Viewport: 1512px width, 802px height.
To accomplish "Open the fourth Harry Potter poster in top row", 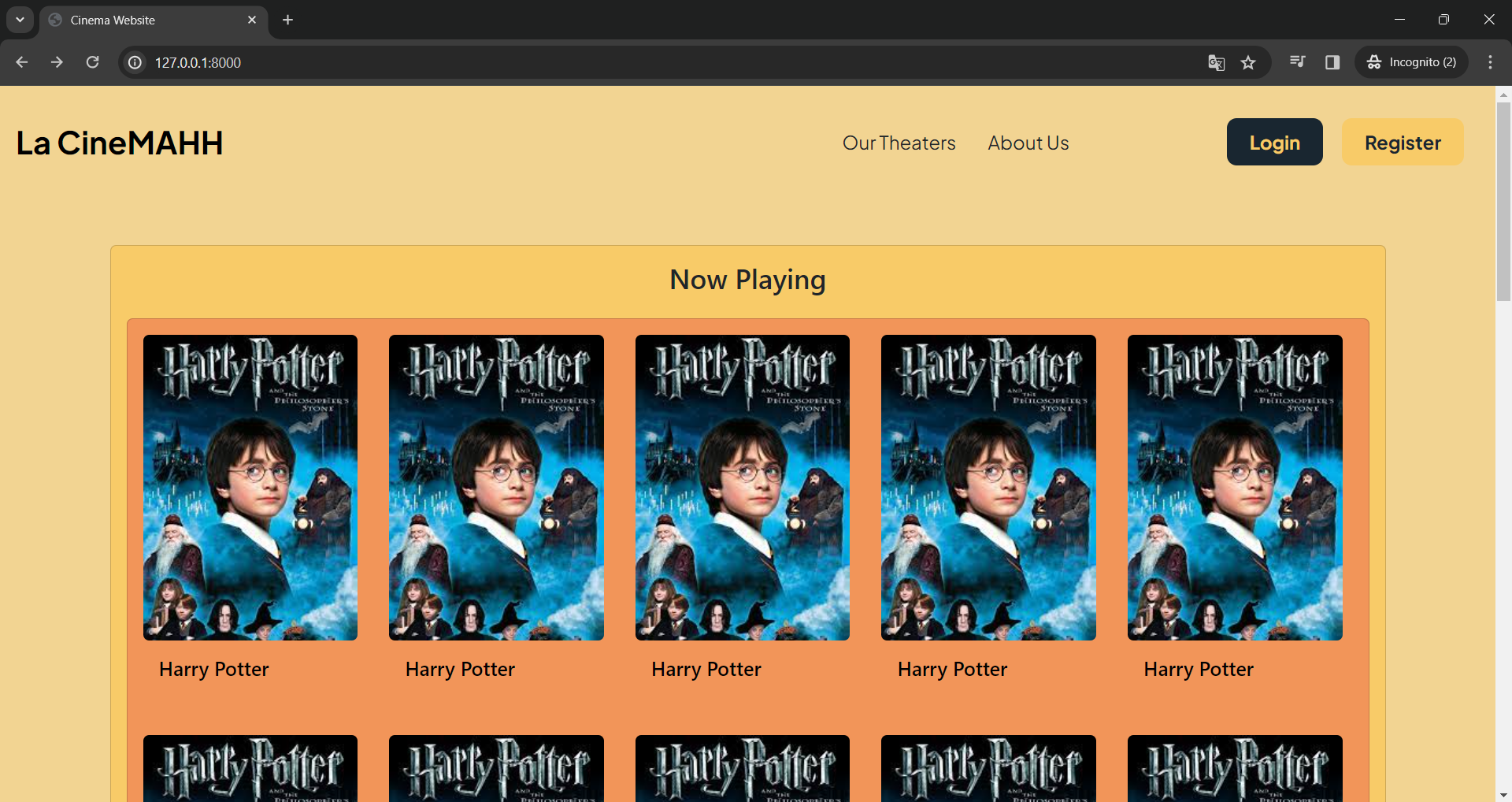I will tap(988, 488).
